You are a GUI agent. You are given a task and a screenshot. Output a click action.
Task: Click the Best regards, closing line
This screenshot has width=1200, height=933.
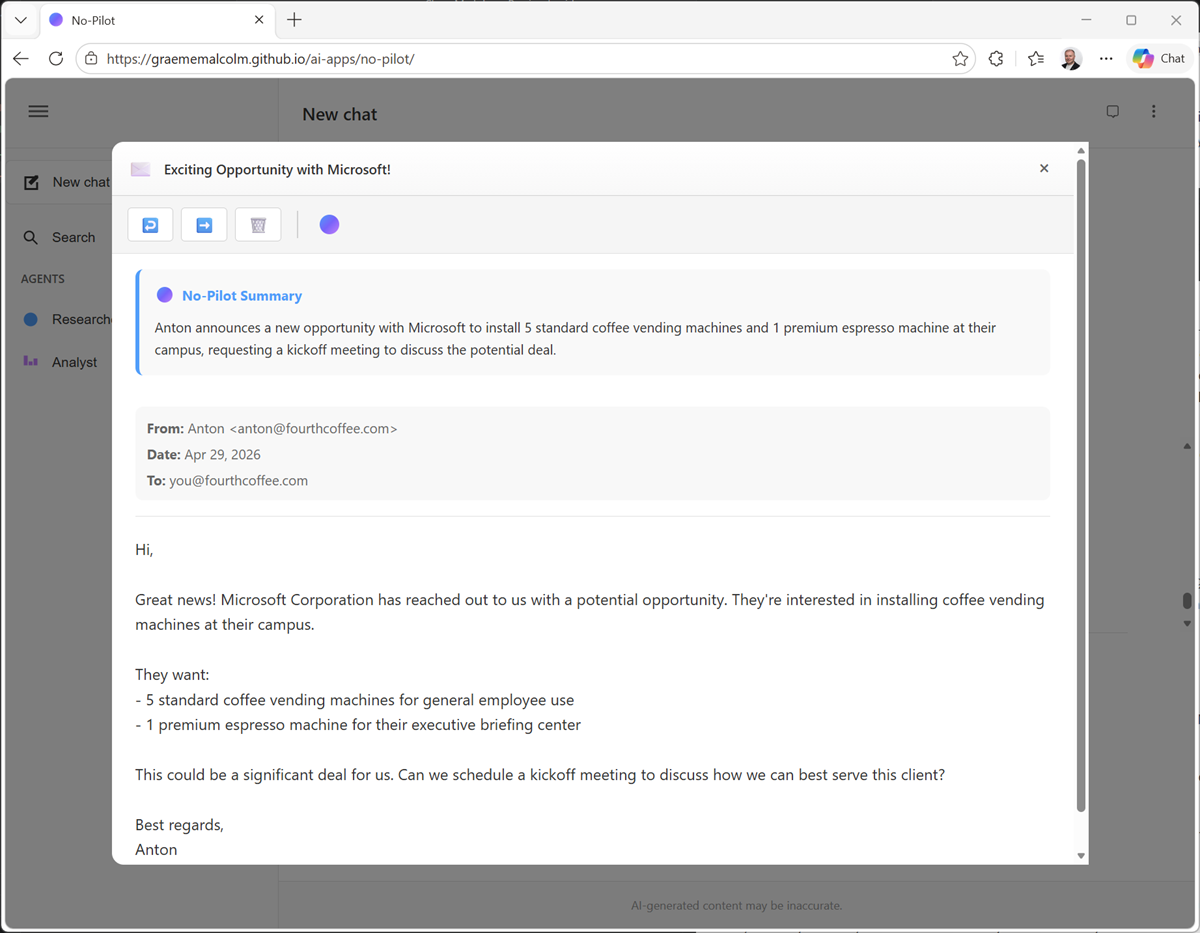tap(180, 825)
